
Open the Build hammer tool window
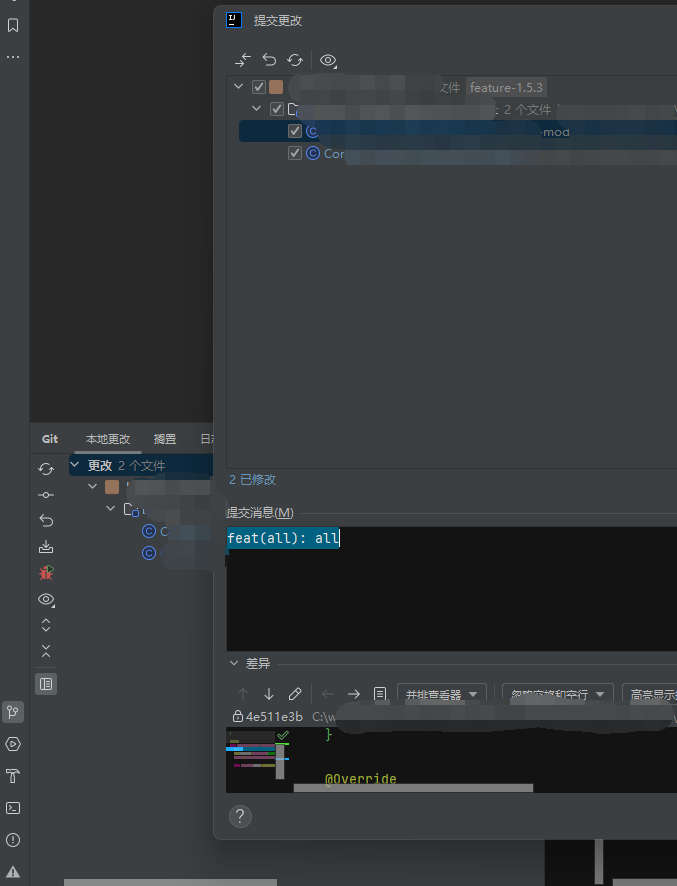click(13, 776)
